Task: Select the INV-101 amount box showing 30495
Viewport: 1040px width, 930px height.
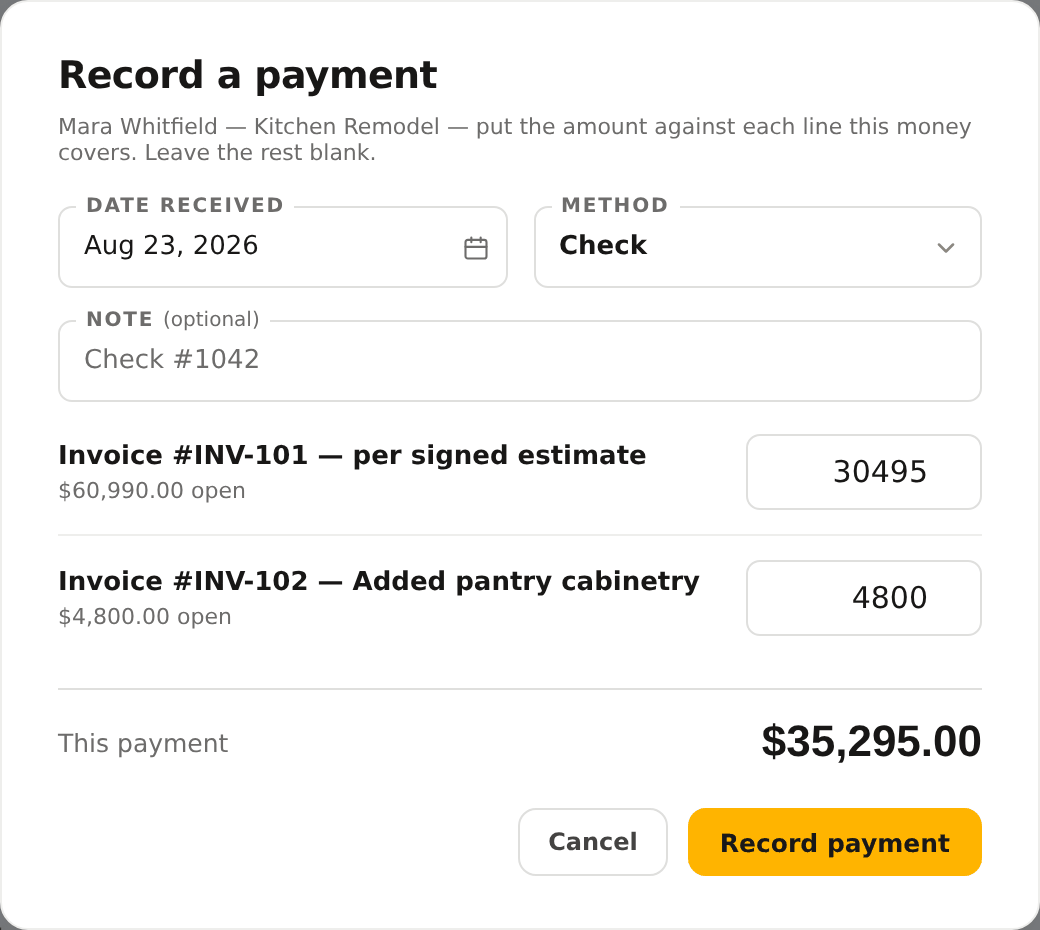Action: click(864, 472)
